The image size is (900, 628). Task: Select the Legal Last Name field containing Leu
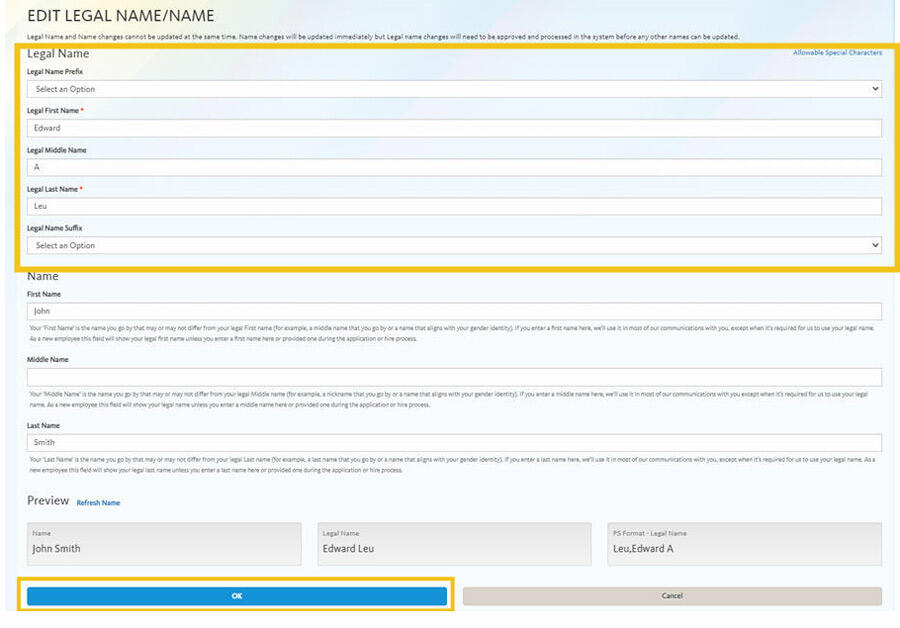point(450,206)
